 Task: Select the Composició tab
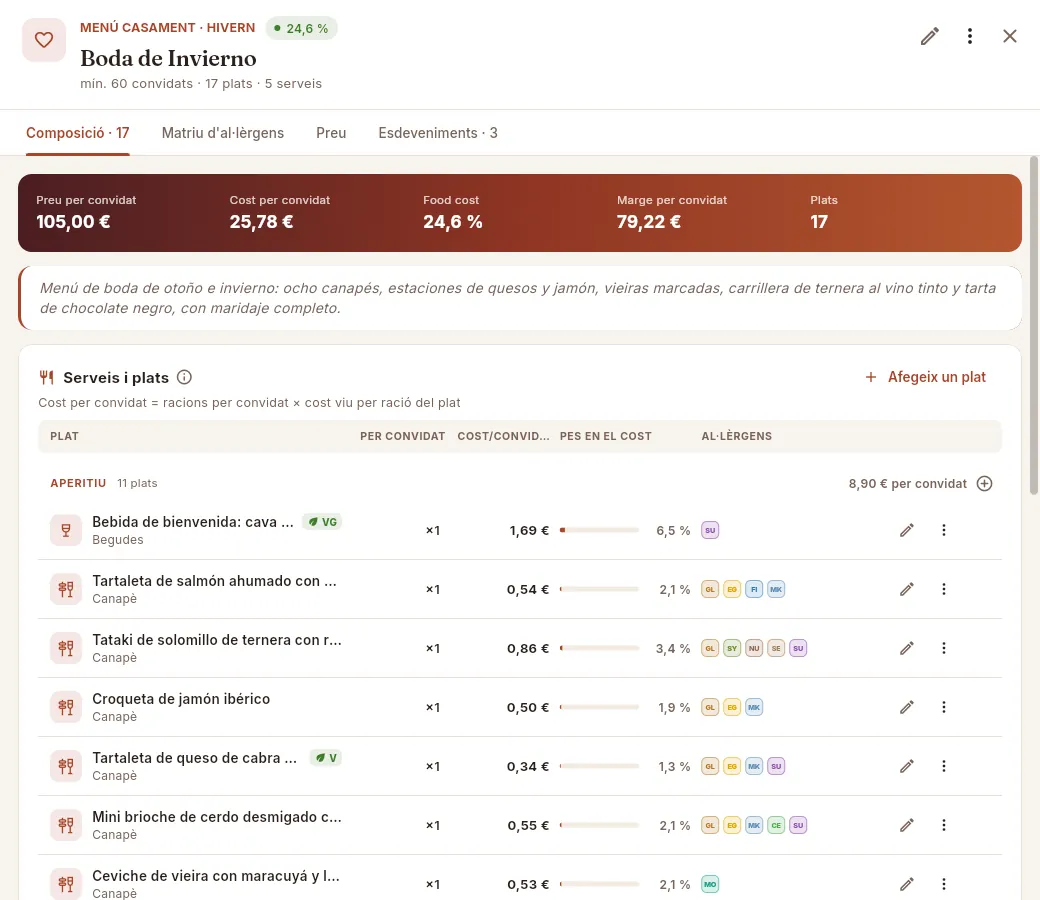78,133
